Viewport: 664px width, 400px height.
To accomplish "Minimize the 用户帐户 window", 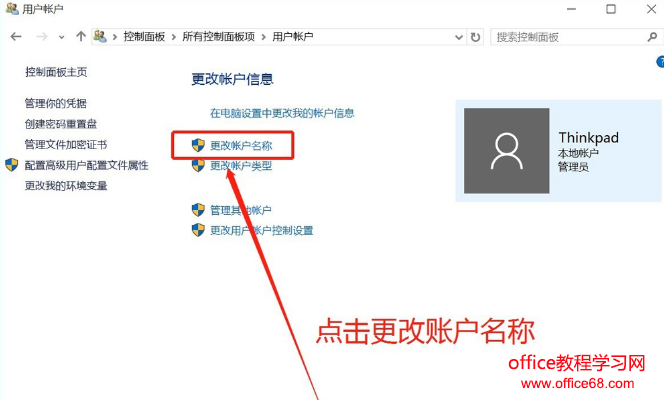I will coord(571,9).
